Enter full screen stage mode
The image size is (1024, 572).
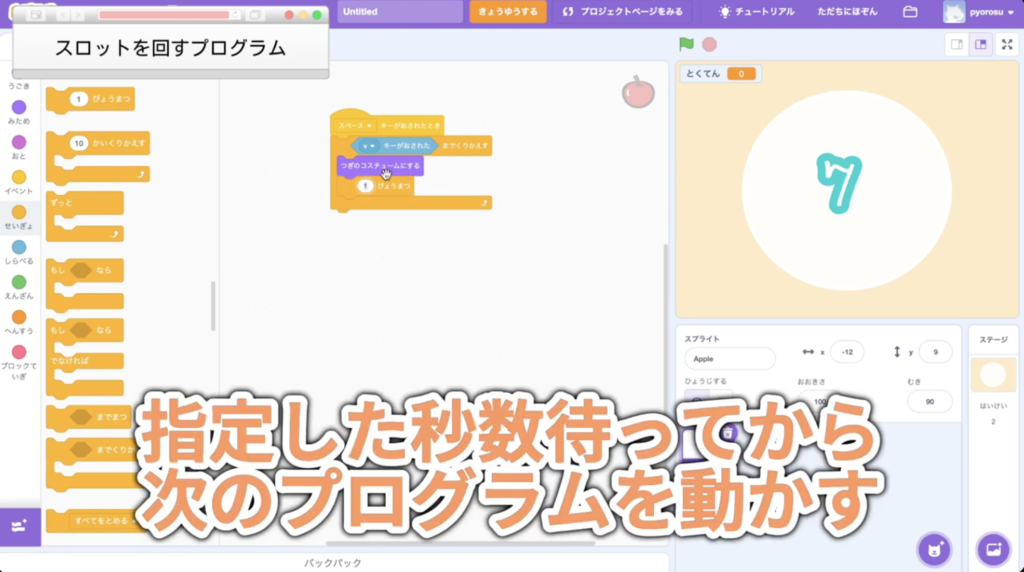(1007, 44)
